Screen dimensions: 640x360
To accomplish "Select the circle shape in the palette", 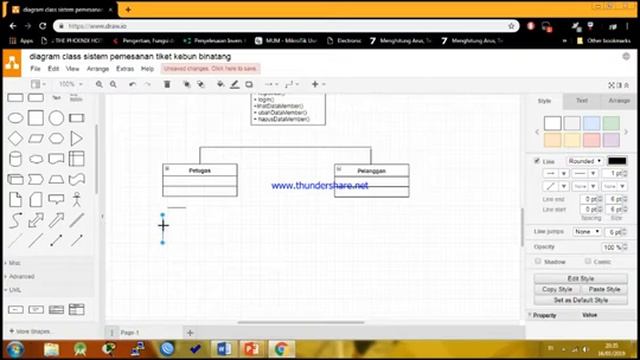I will [x=56, y=118].
